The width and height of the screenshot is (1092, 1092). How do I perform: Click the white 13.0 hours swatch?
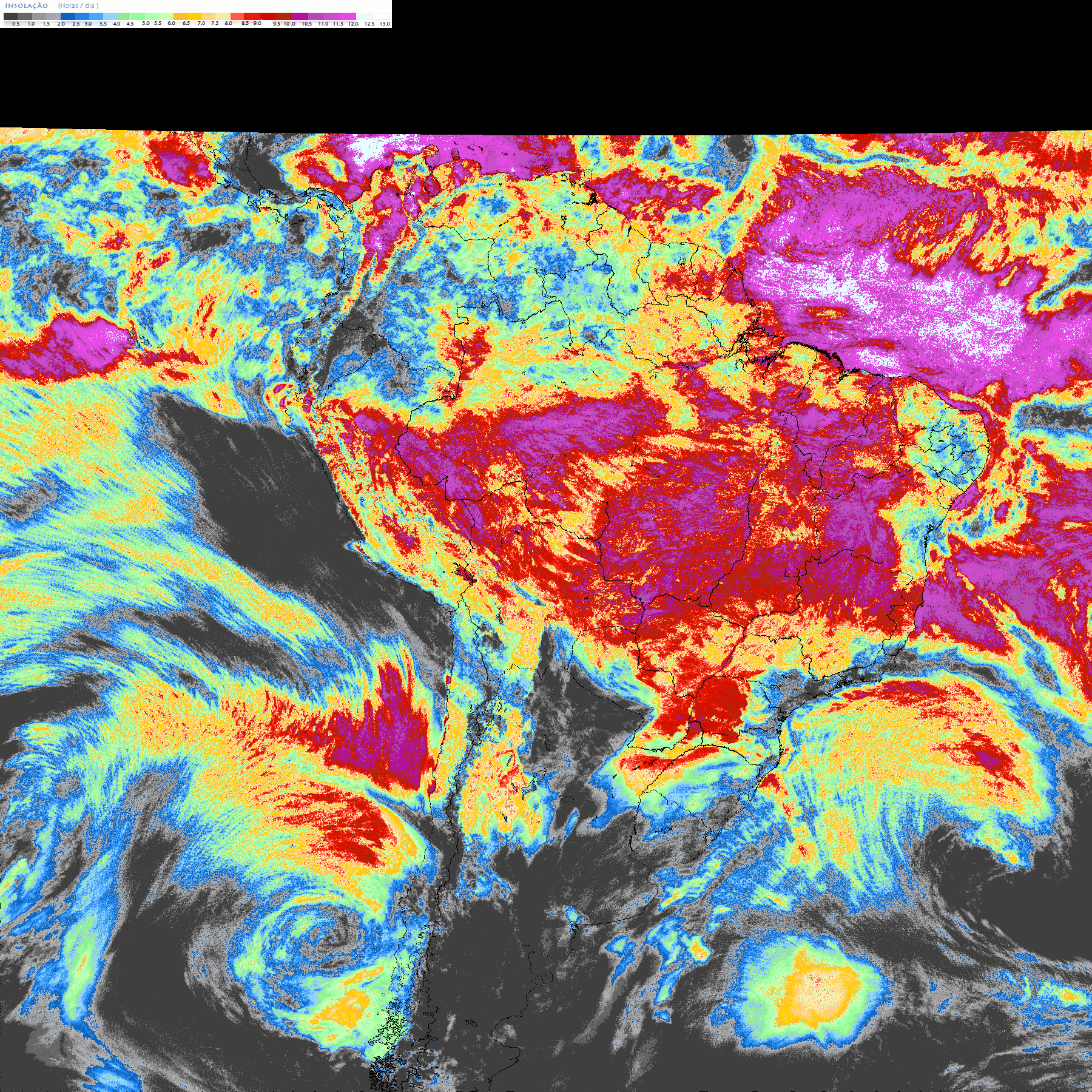[x=381, y=16]
